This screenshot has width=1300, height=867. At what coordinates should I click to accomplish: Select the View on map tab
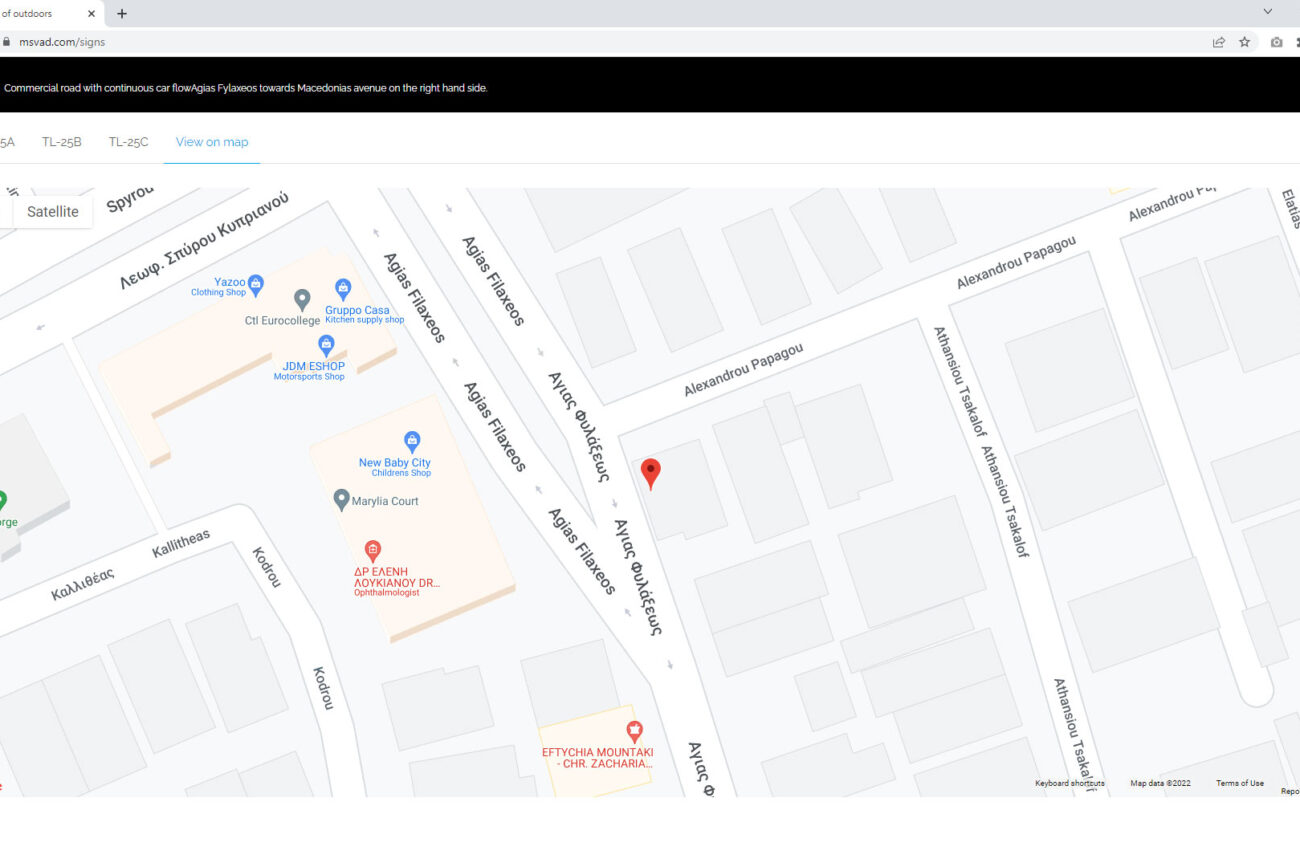(212, 142)
